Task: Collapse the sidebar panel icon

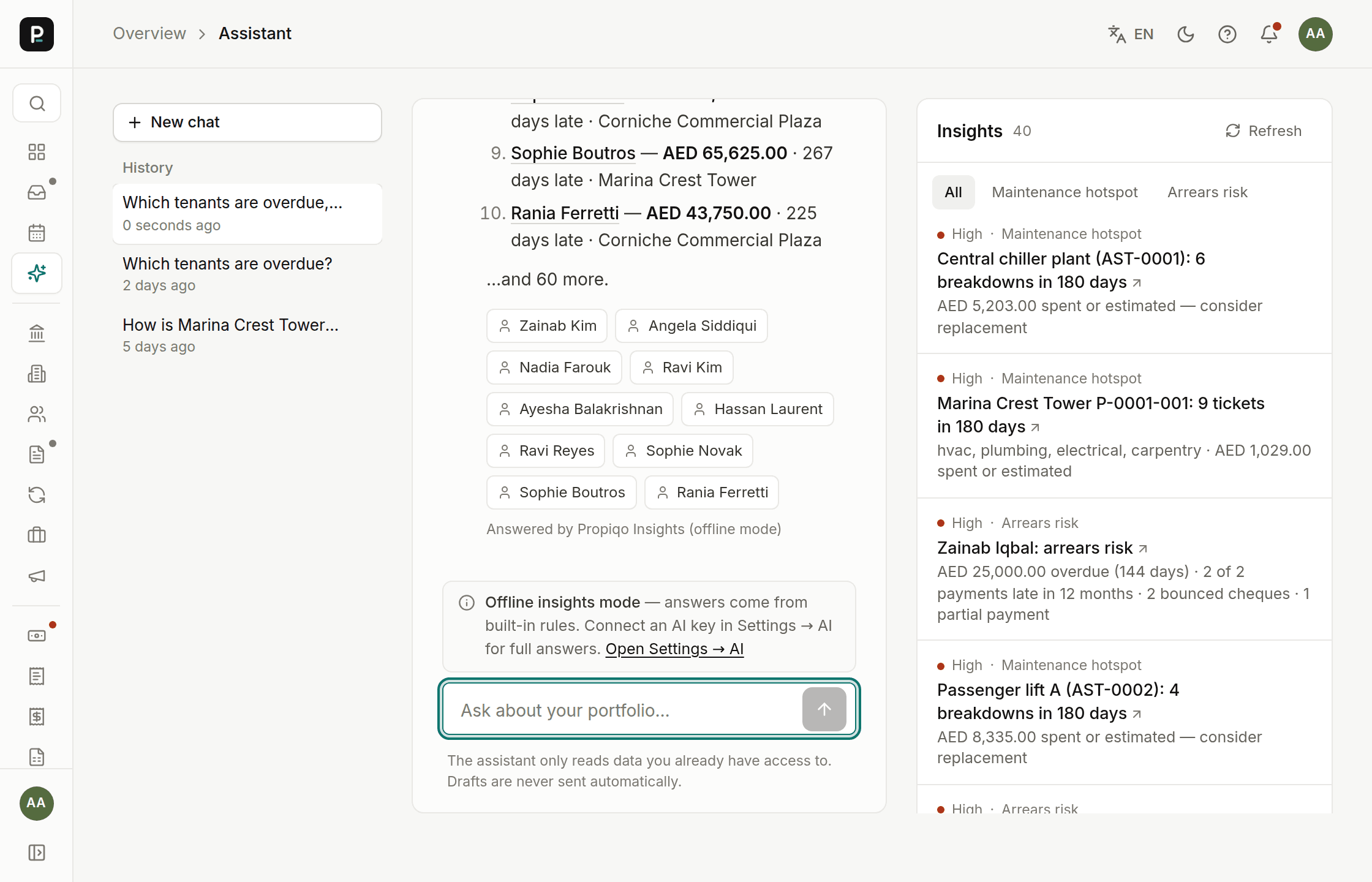Action: (x=37, y=853)
